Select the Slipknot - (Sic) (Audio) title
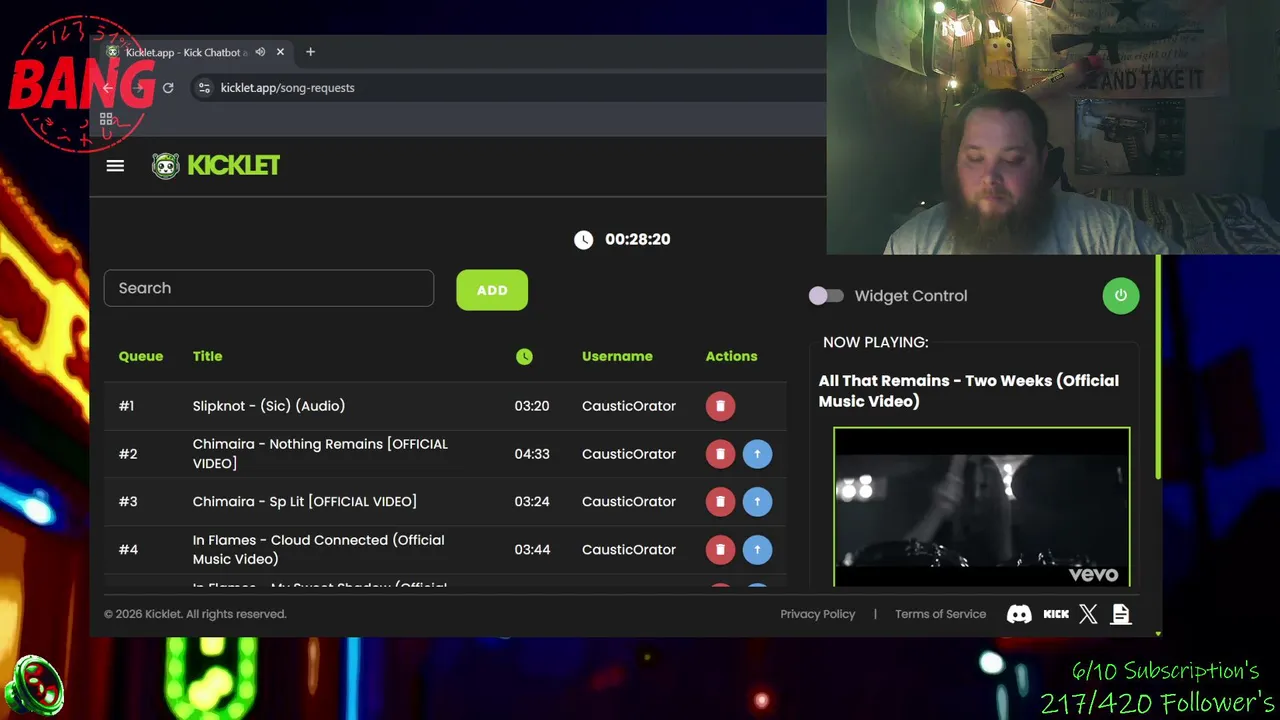The width and height of the screenshot is (1280, 720). coord(269,406)
